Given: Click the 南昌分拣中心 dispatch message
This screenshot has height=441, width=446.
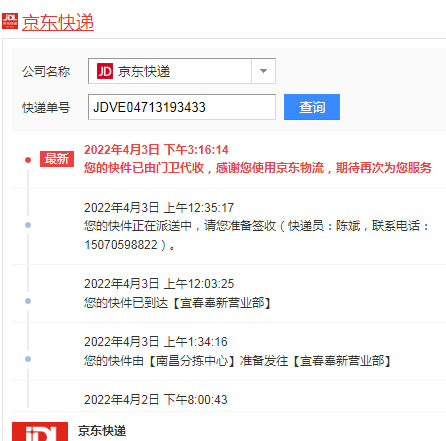Looking at the screenshot, I should (x=238, y=361).
